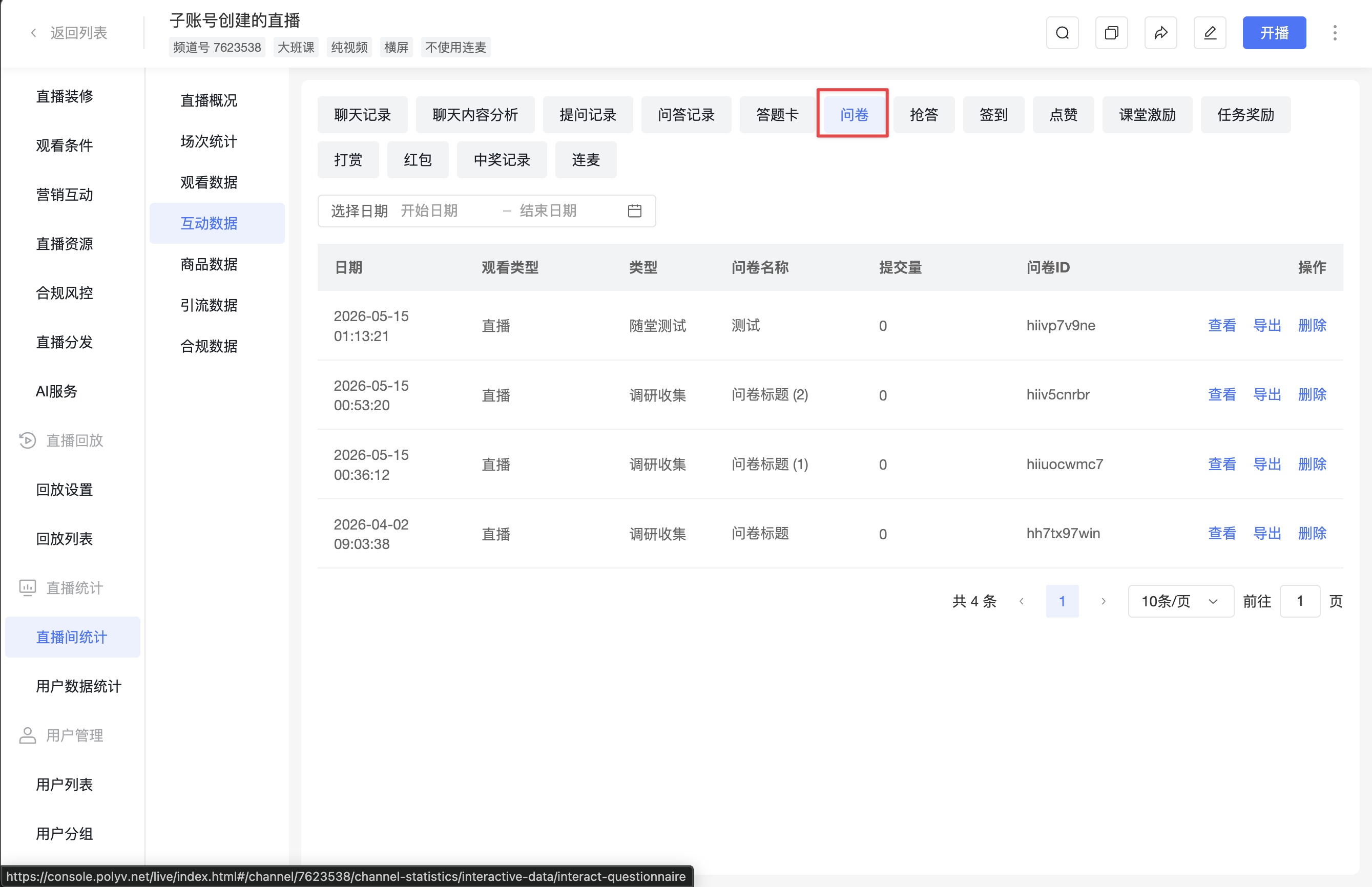Switch to 提问记录 tab

588,115
